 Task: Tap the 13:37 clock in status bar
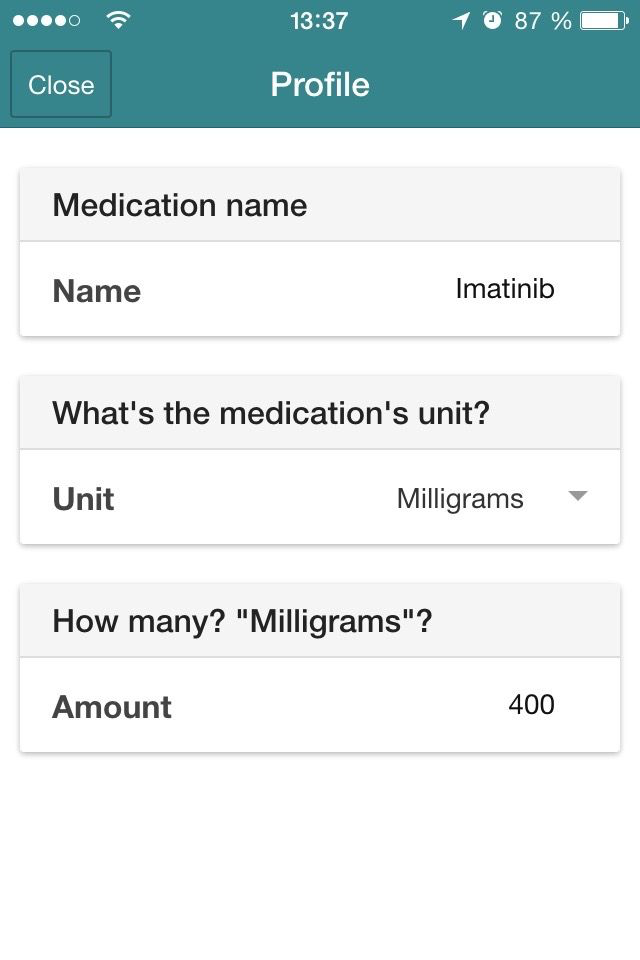click(318, 21)
